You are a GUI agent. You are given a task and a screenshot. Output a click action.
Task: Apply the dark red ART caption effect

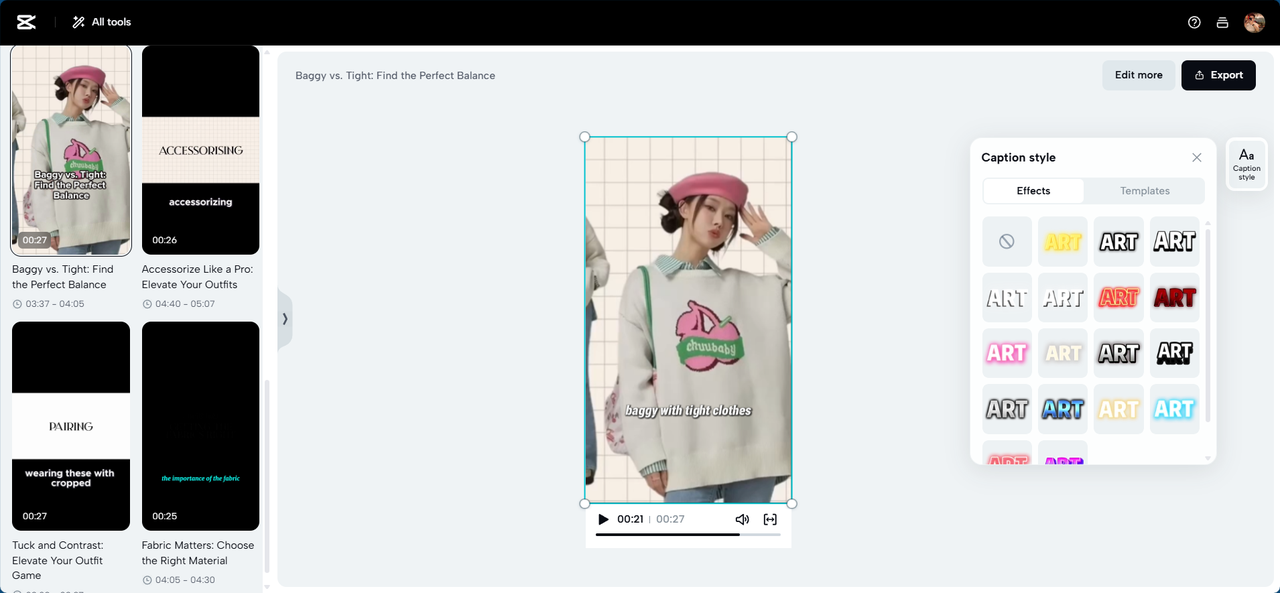(1175, 297)
